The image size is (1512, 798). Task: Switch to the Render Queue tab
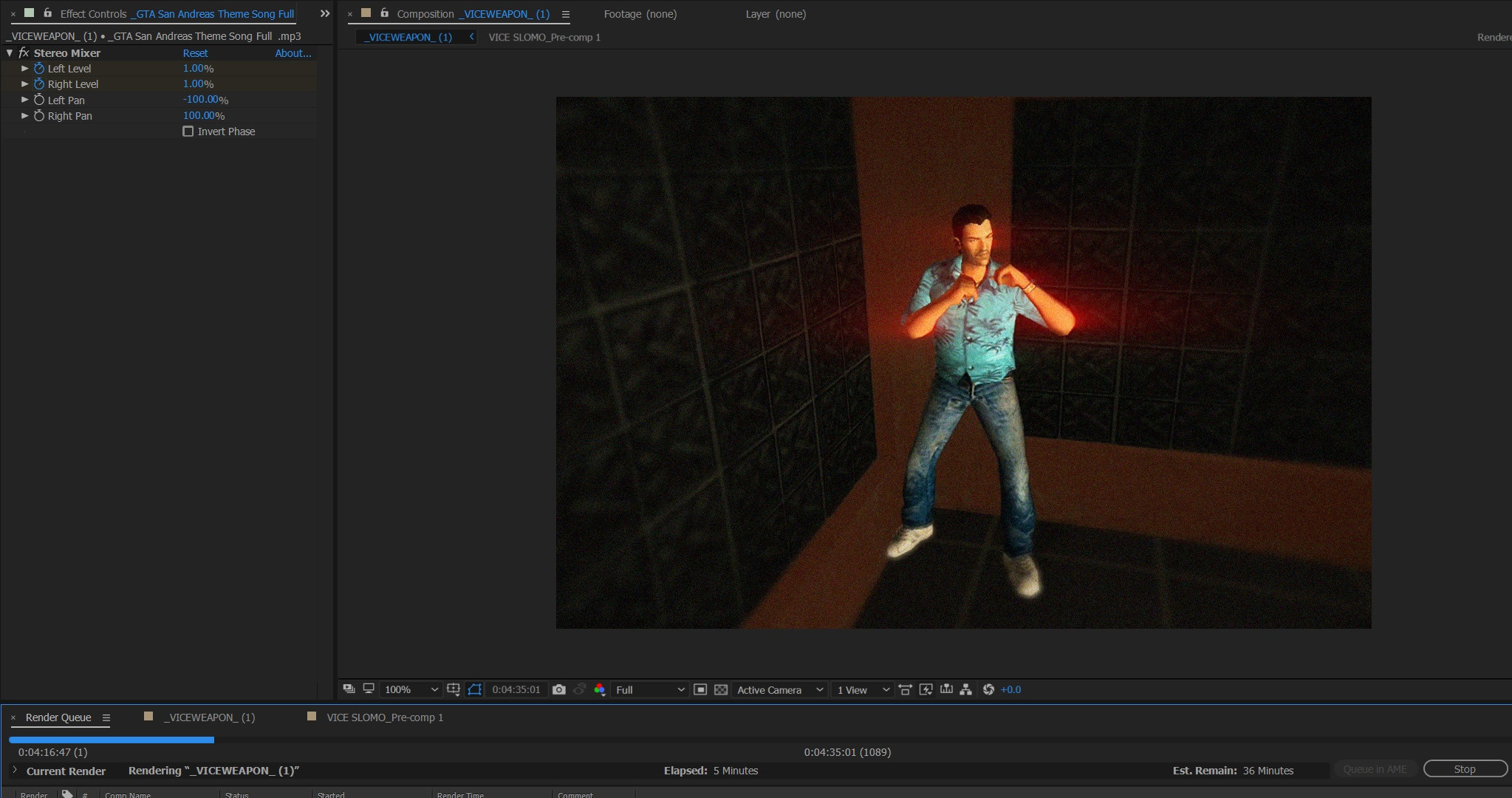58,717
